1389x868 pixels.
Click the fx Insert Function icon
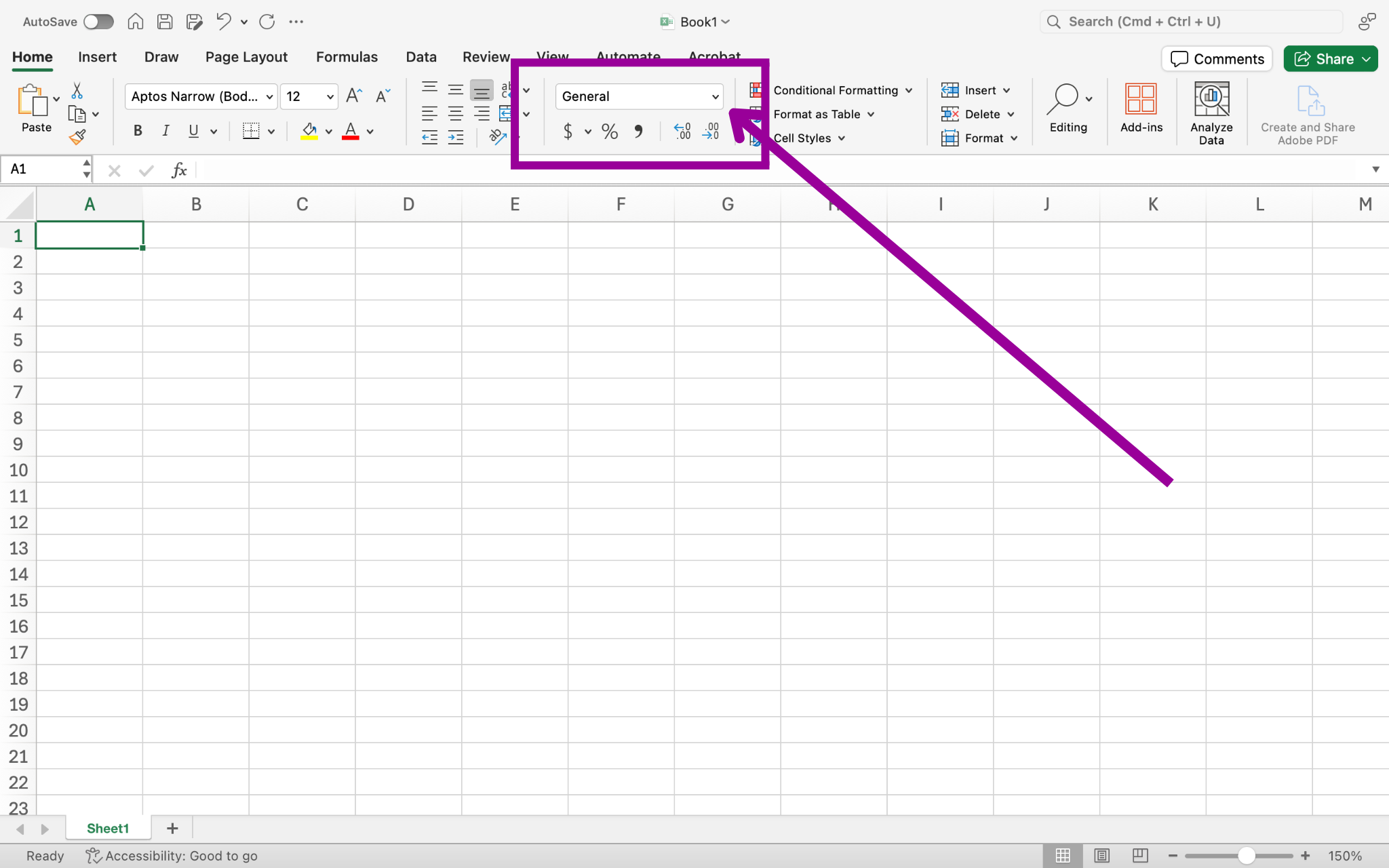[179, 170]
